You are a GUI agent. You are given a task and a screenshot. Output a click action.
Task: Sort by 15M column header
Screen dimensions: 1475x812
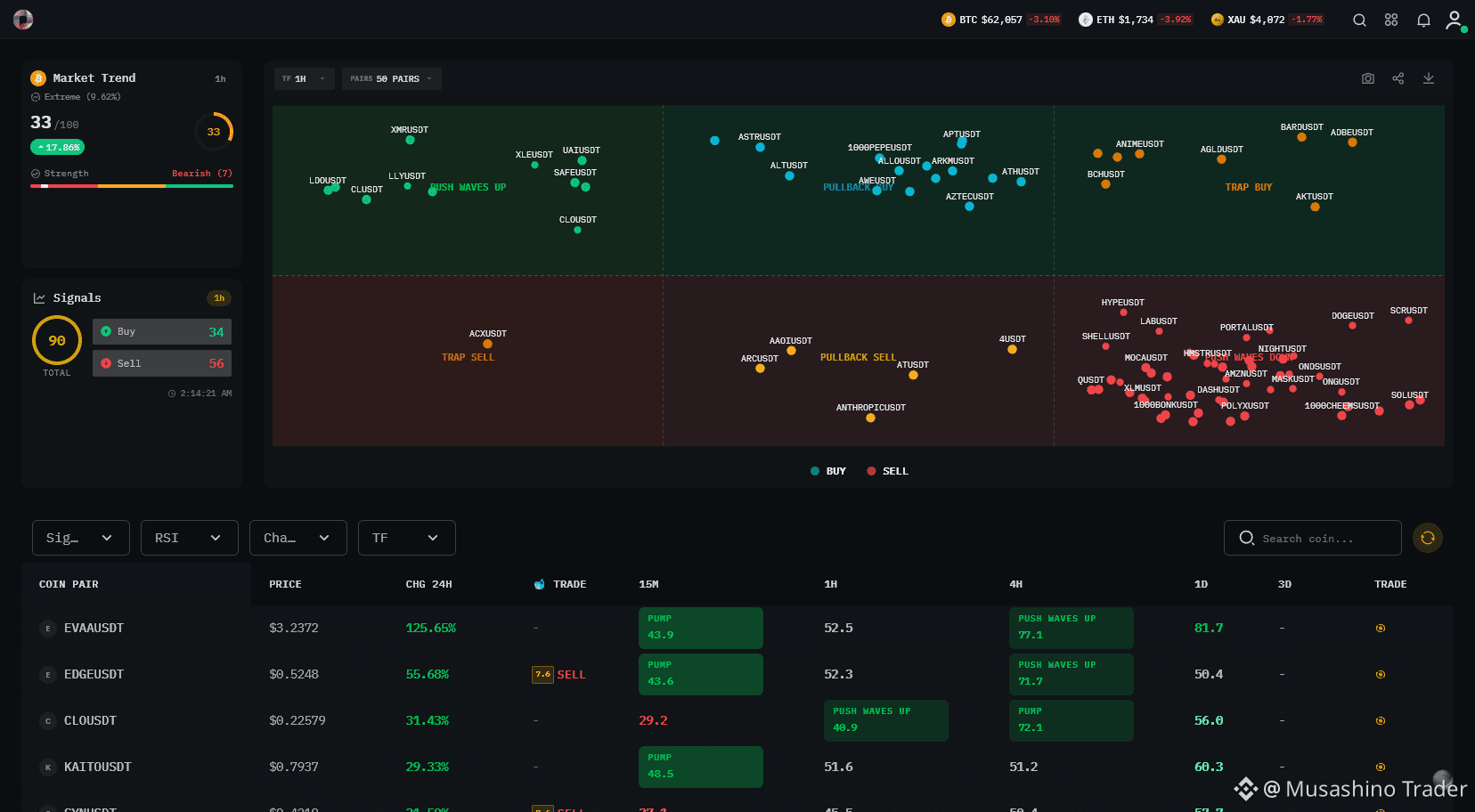tap(648, 584)
